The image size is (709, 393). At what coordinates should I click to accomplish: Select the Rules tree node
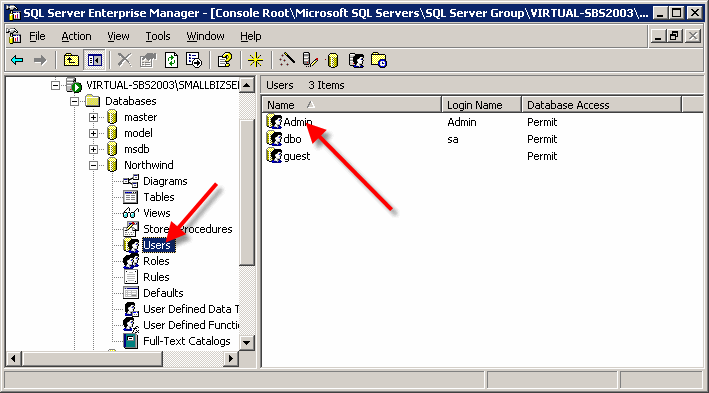[156, 277]
